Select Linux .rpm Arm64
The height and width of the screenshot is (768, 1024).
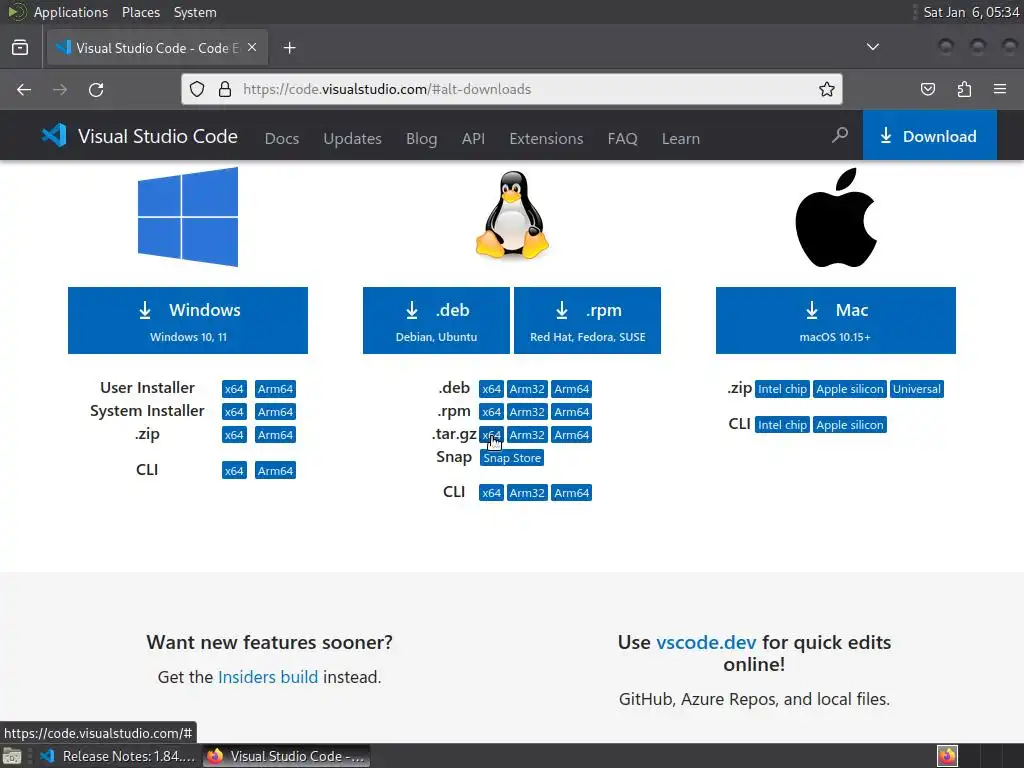tap(571, 412)
